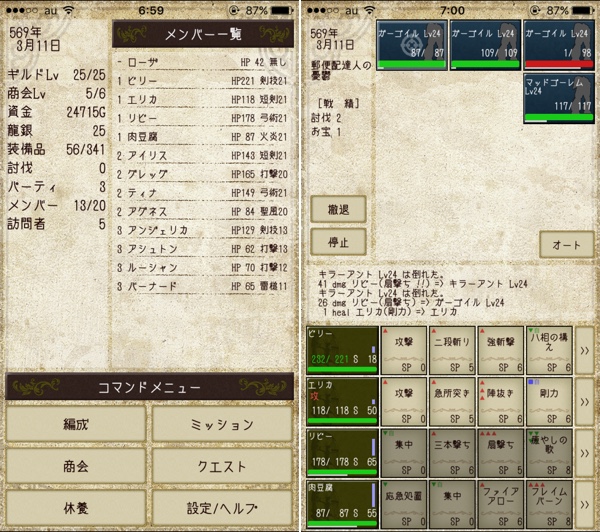Screen dimensions: 600x532
Task: Select リビー's character HP panel
Action: (x=342, y=453)
